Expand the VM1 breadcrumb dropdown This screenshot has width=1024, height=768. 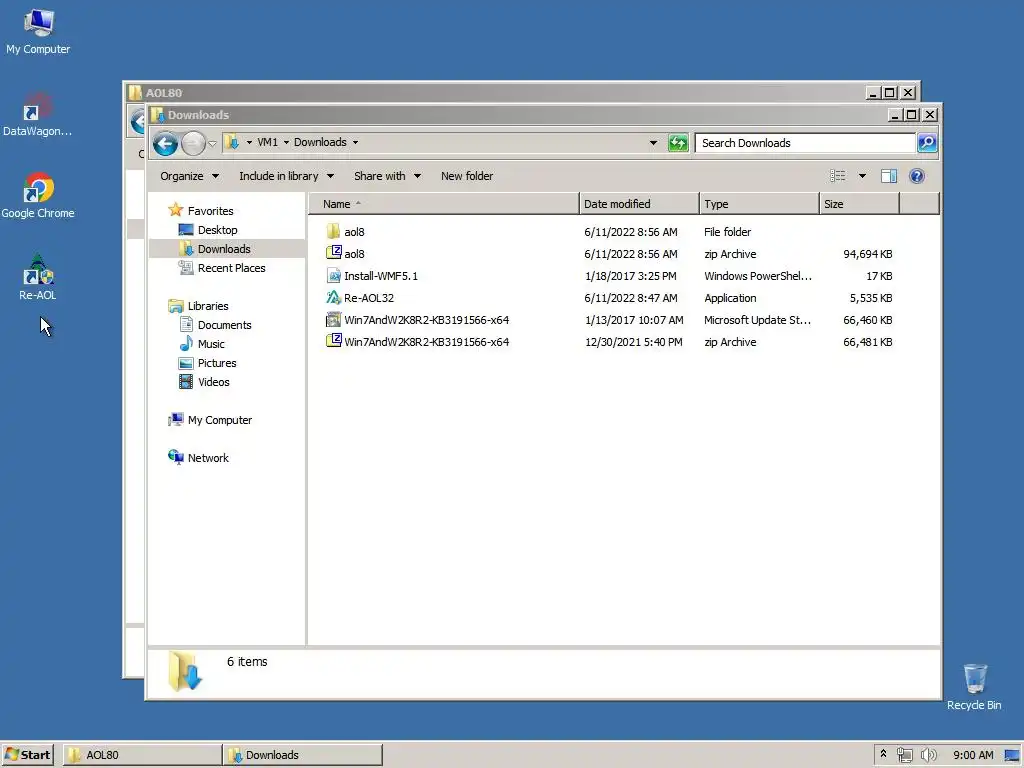point(286,142)
